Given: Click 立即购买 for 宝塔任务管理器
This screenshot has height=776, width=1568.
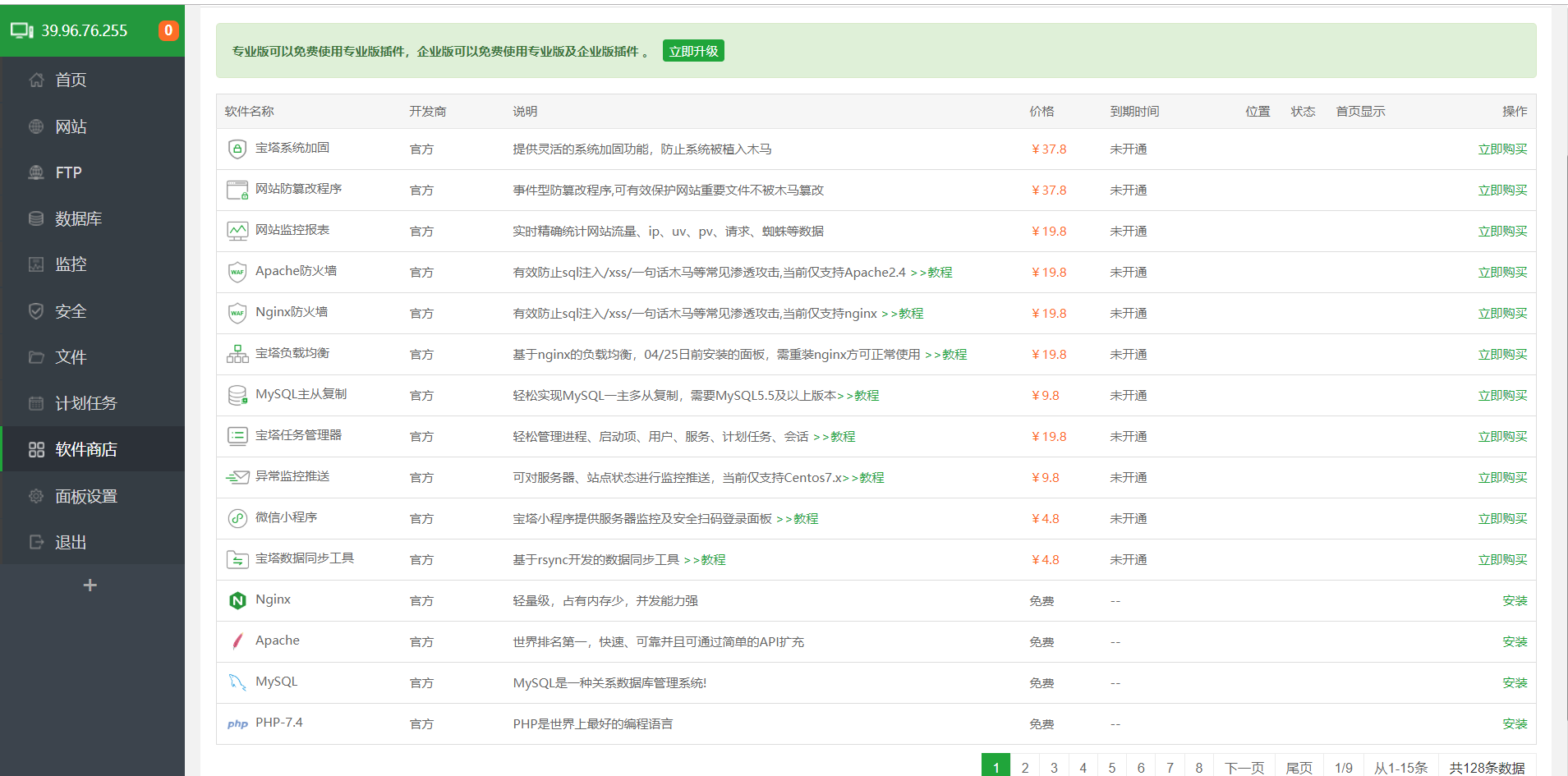Looking at the screenshot, I should (x=1502, y=437).
